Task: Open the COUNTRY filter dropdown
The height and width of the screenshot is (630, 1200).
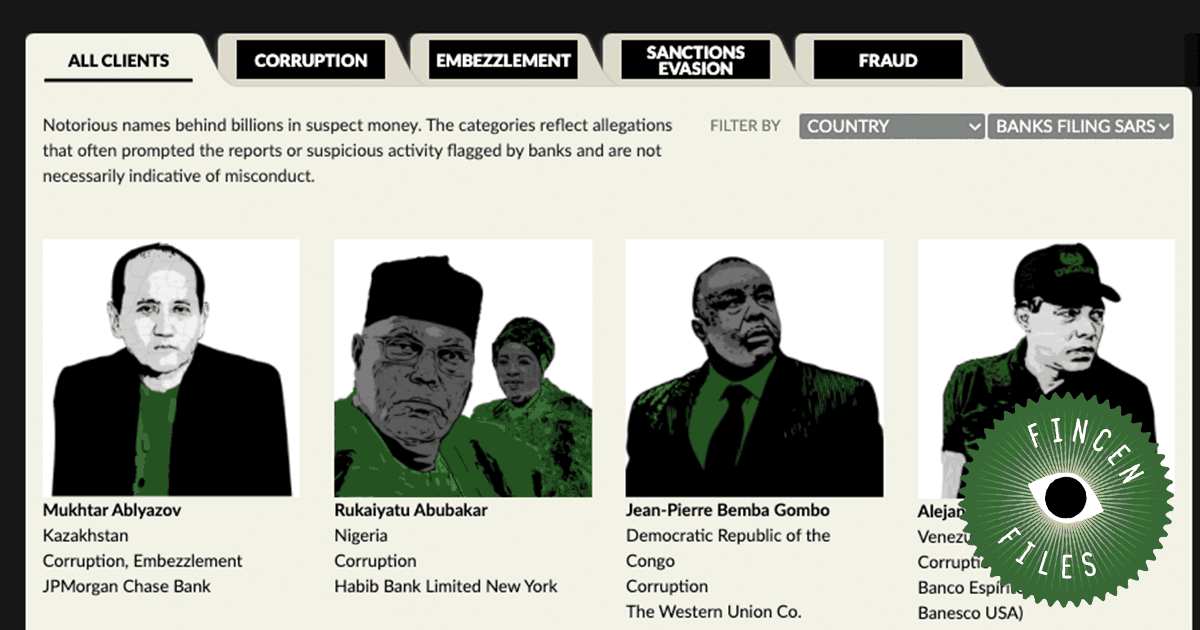Action: point(892,126)
